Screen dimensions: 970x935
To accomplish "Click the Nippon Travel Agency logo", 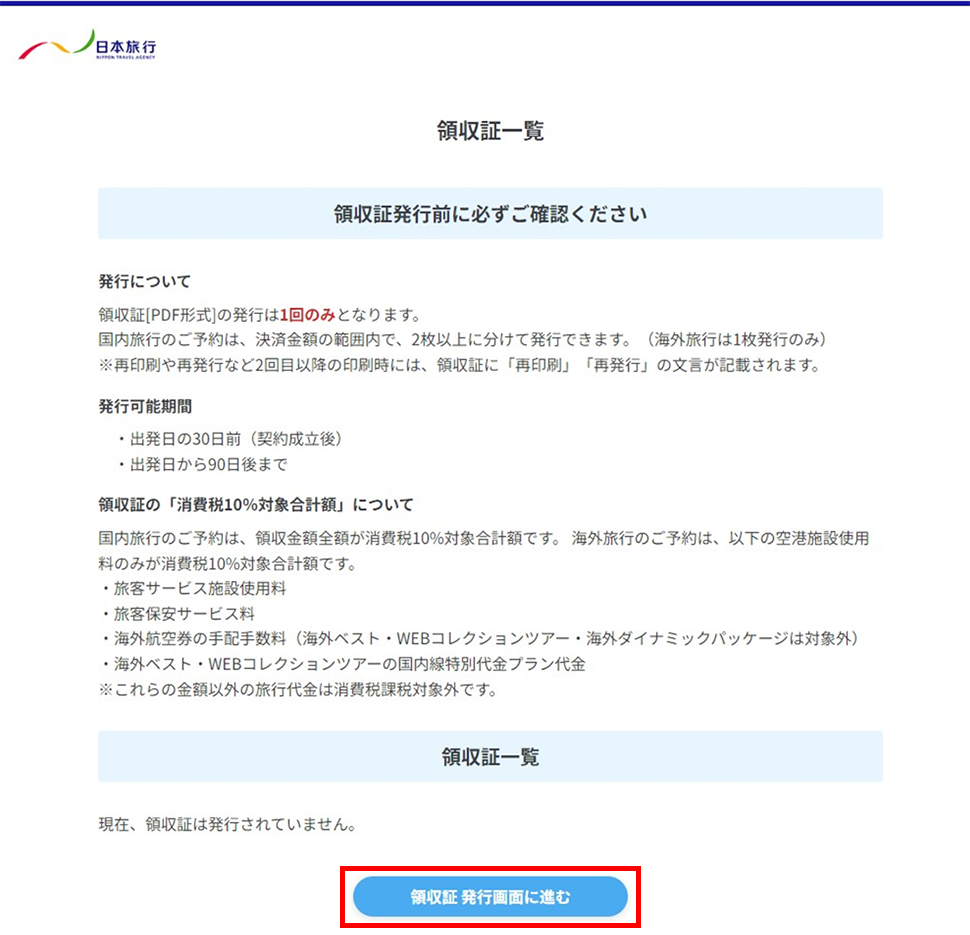I will [x=88, y=46].
